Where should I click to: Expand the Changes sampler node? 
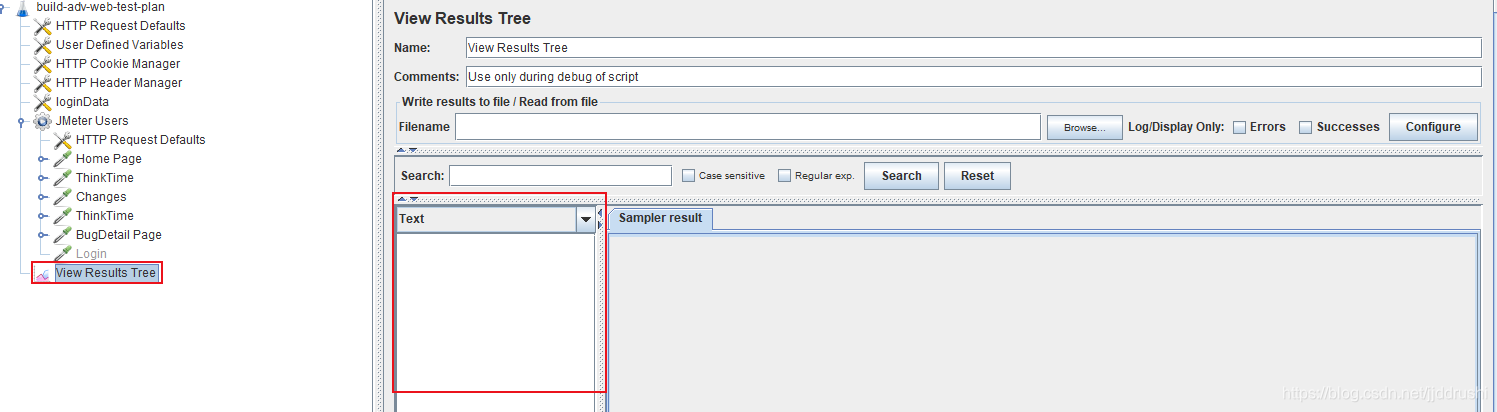(42, 197)
